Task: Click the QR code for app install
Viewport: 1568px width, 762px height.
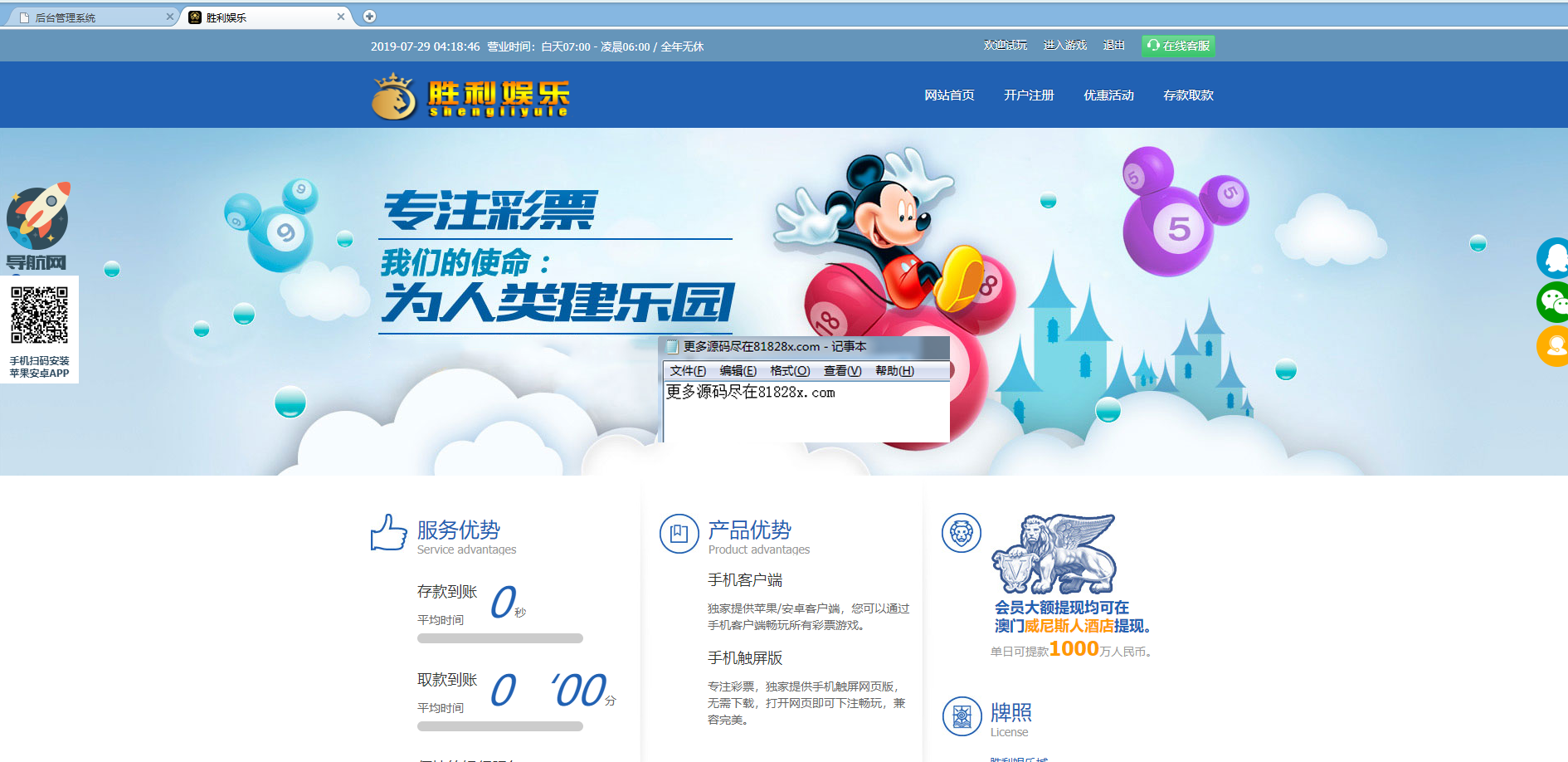Action: click(x=39, y=315)
